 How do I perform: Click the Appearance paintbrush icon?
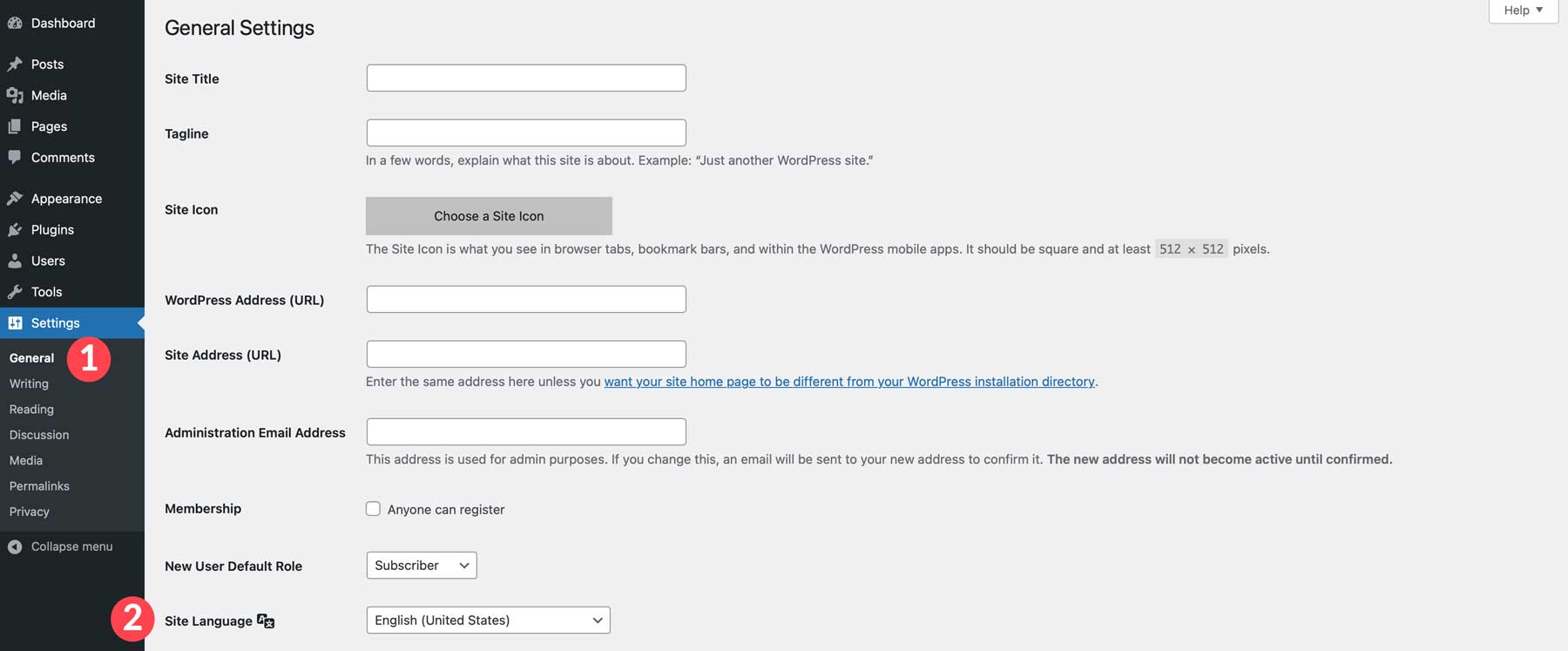[15, 199]
